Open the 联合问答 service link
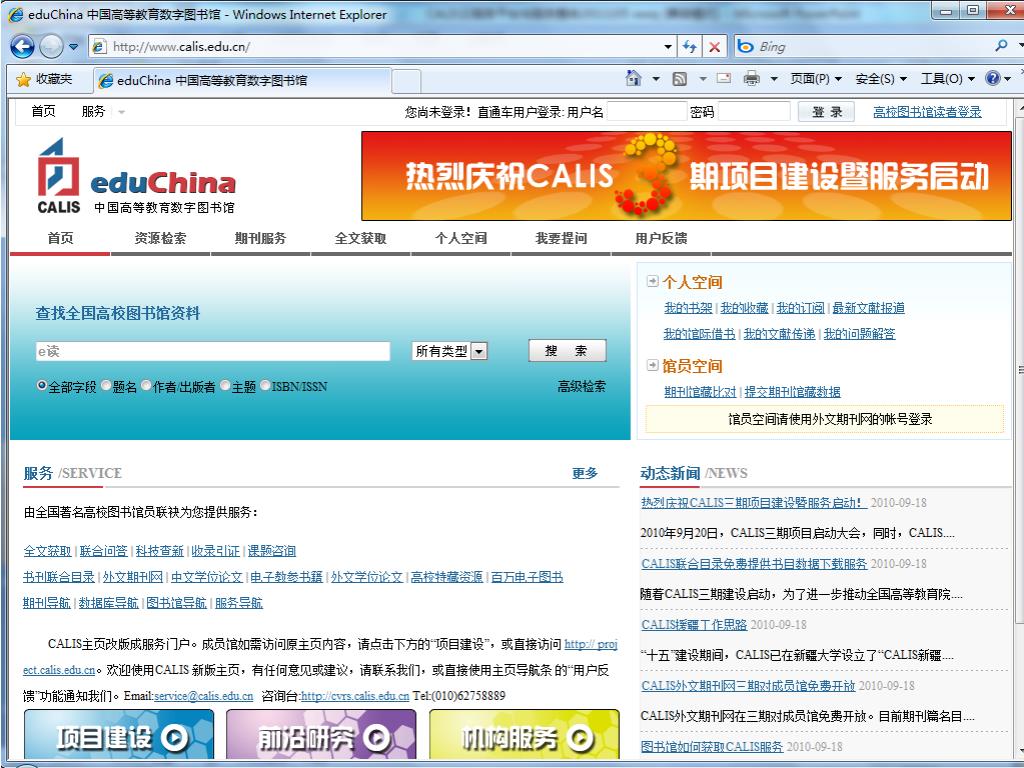 tap(103, 551)
